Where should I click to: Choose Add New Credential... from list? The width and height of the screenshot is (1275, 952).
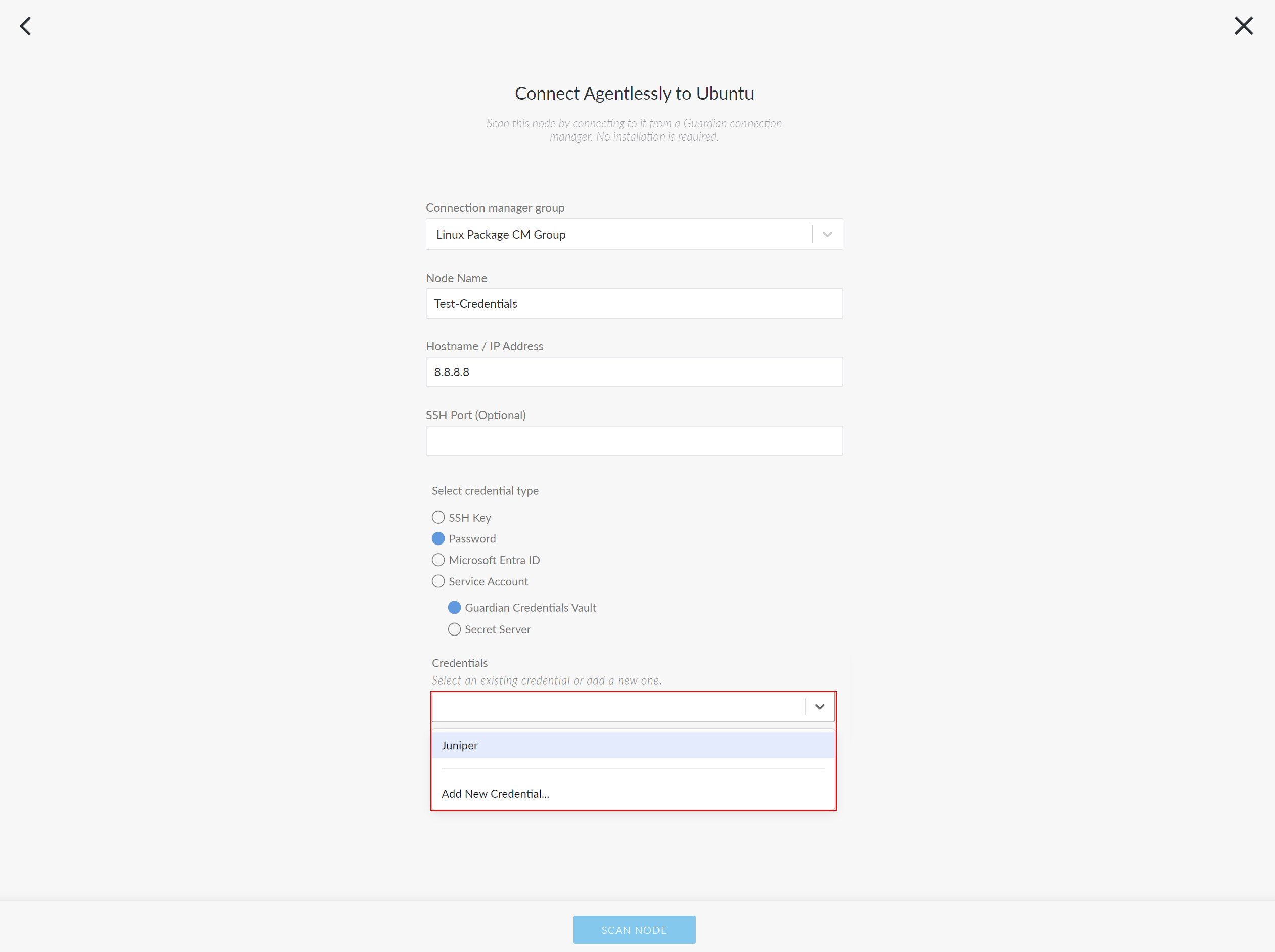[x=633, y=794]
